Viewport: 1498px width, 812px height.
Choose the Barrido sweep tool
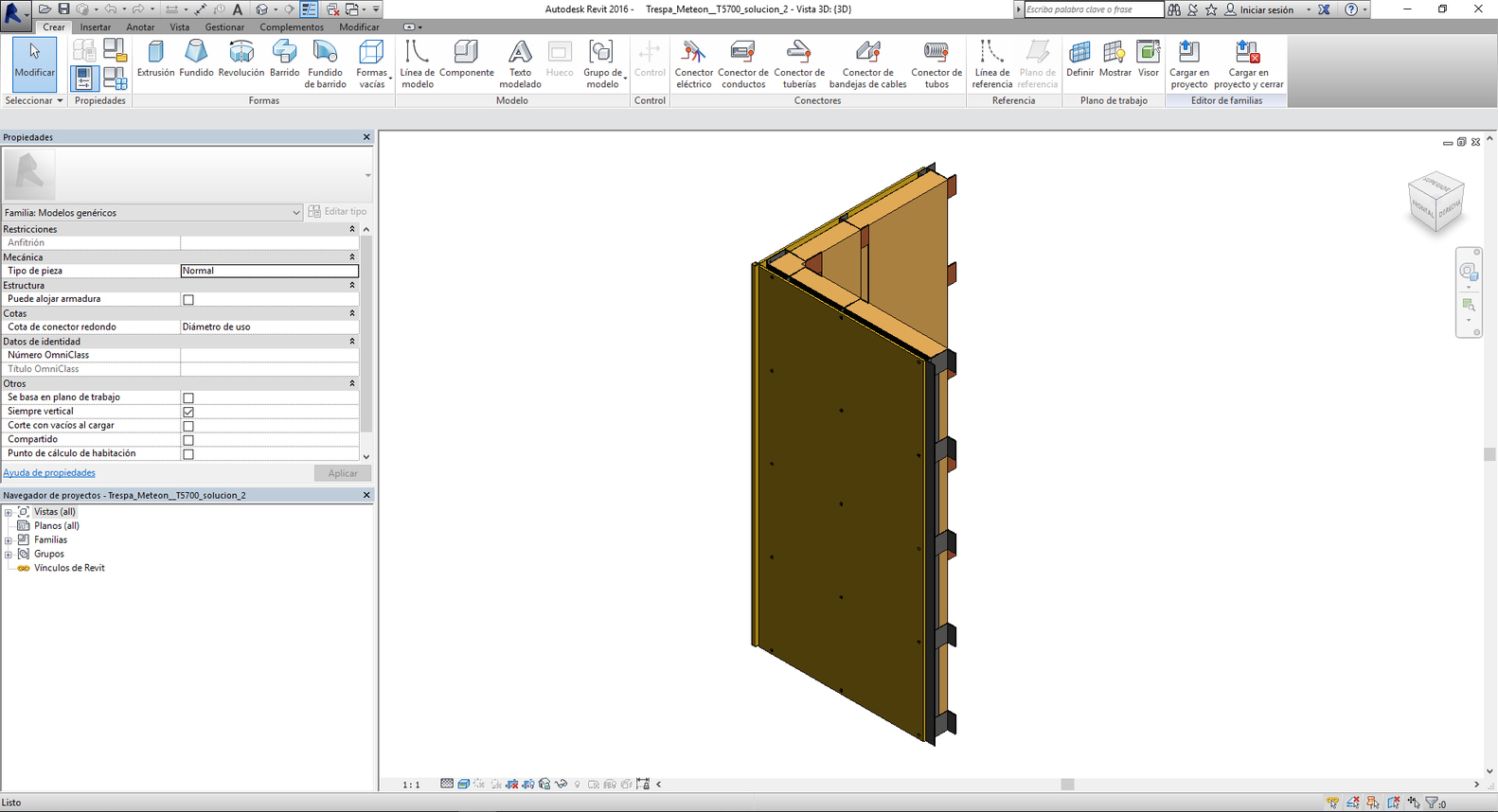[x=284, y=59]
